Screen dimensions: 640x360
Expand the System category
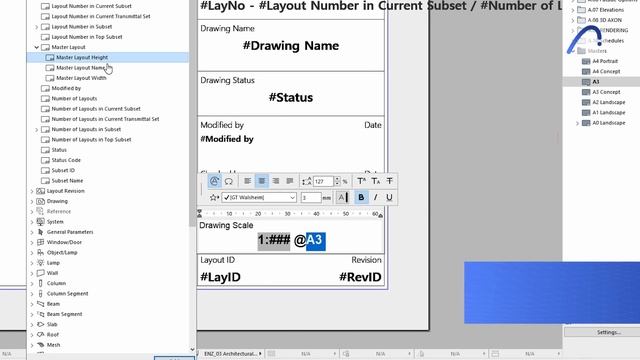(32, 222)
